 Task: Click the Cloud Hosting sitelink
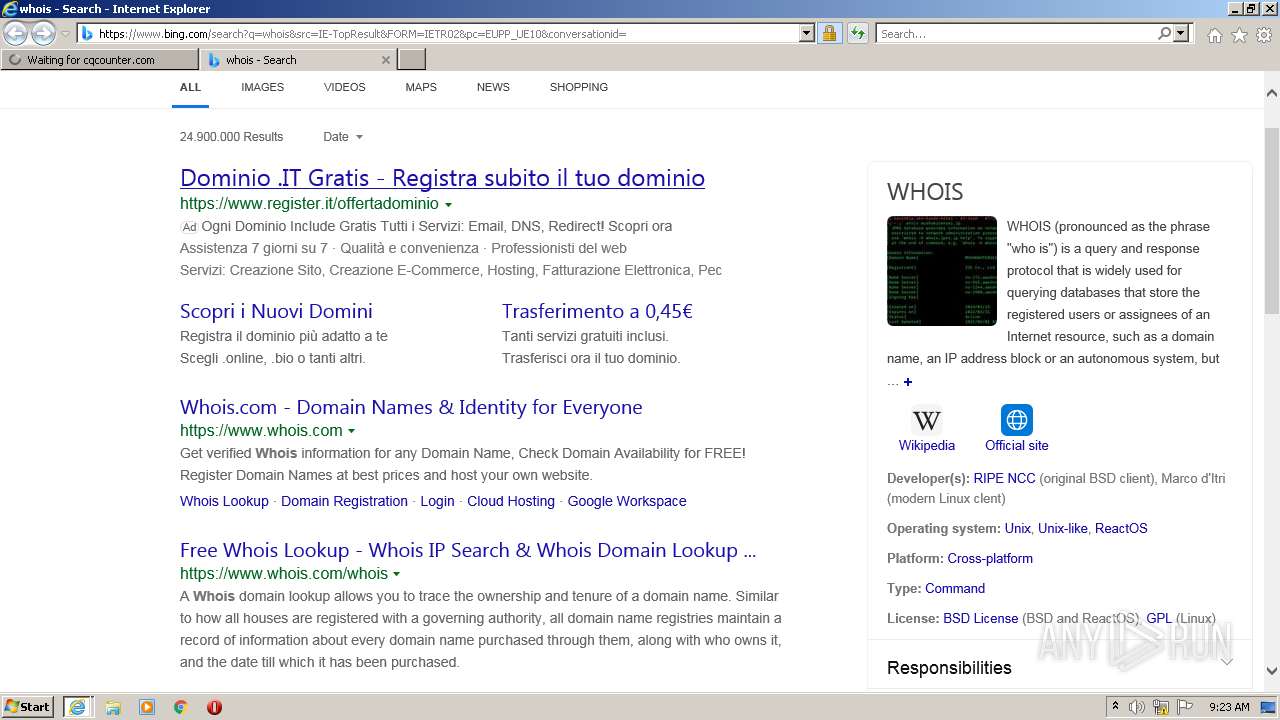(x=511, y=501)
